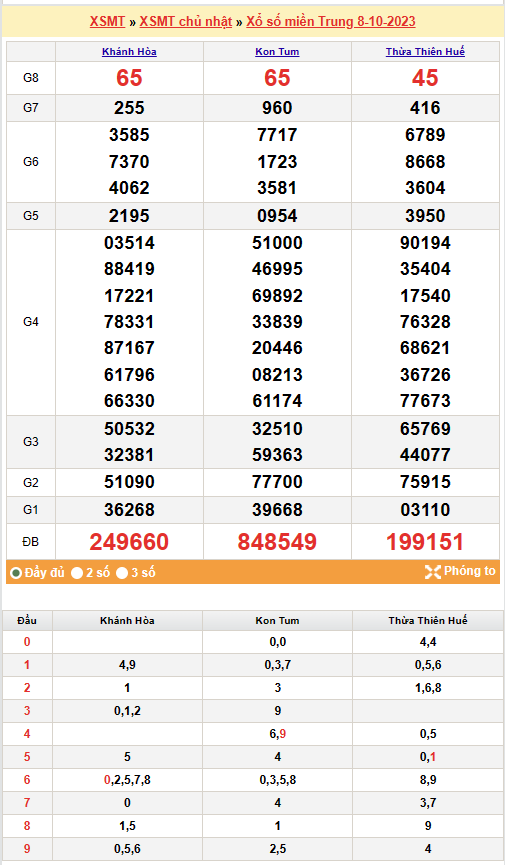The height and width of the screenshot is (865, 505).
Task: Select the 3 số radio option
Action: (122, 573)
